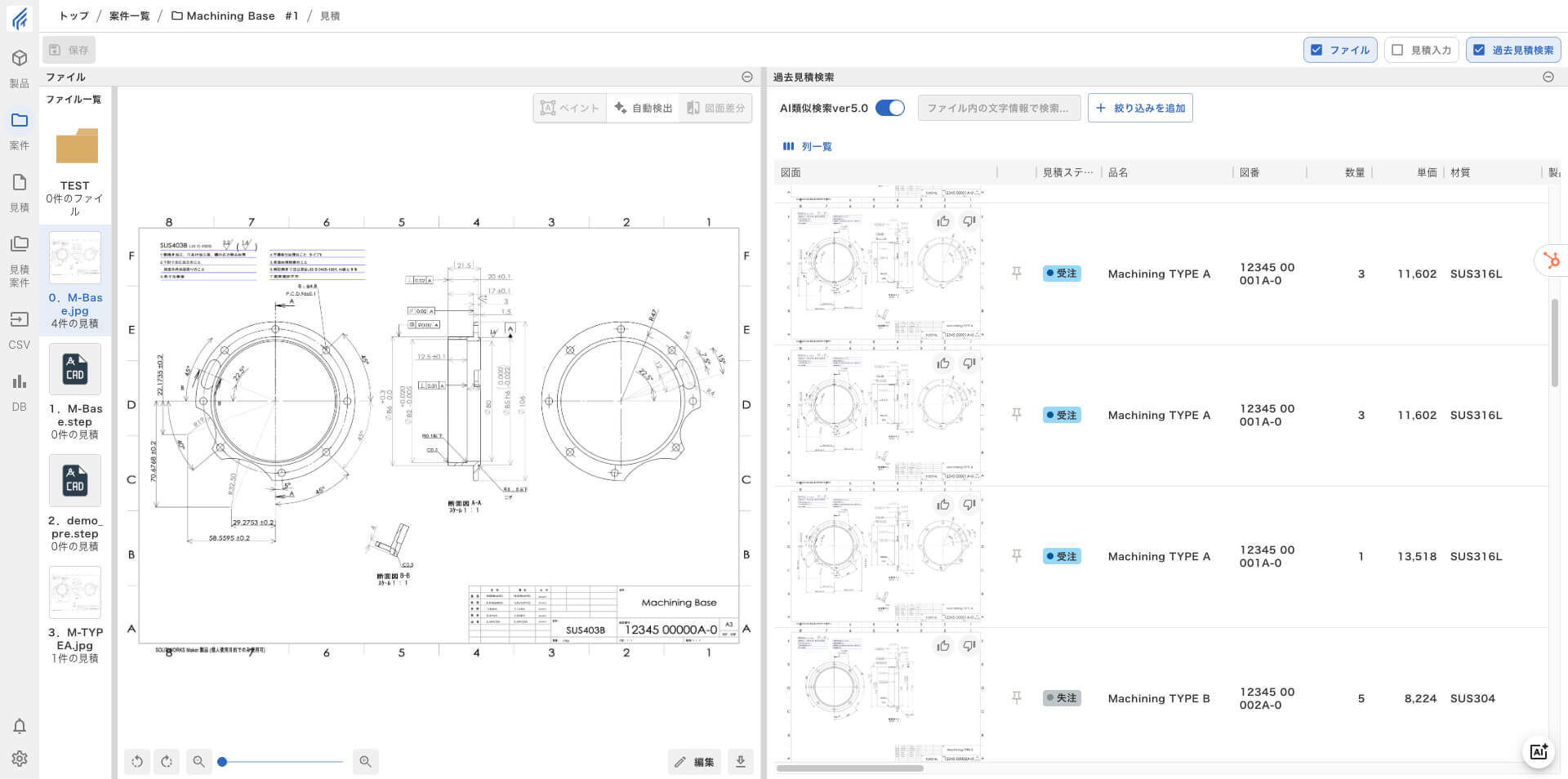Sort by the 材質 column header
Image resolution: width=1568 pixels, height=779 pixels.
tap(1460, 172)
